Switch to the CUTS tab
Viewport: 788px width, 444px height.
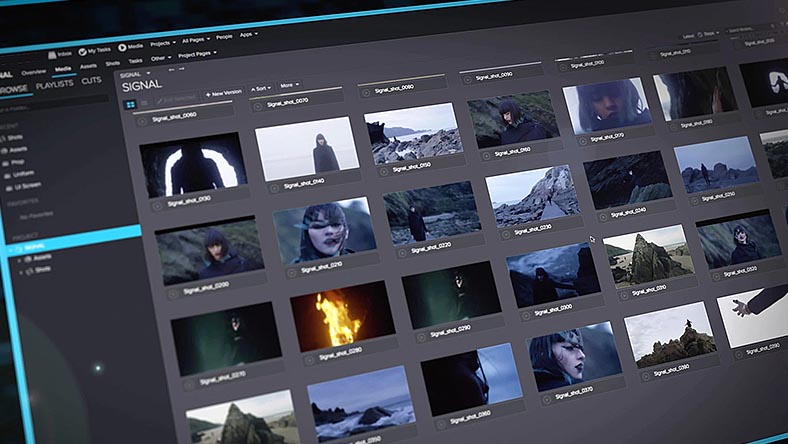[x=91, y=80]
